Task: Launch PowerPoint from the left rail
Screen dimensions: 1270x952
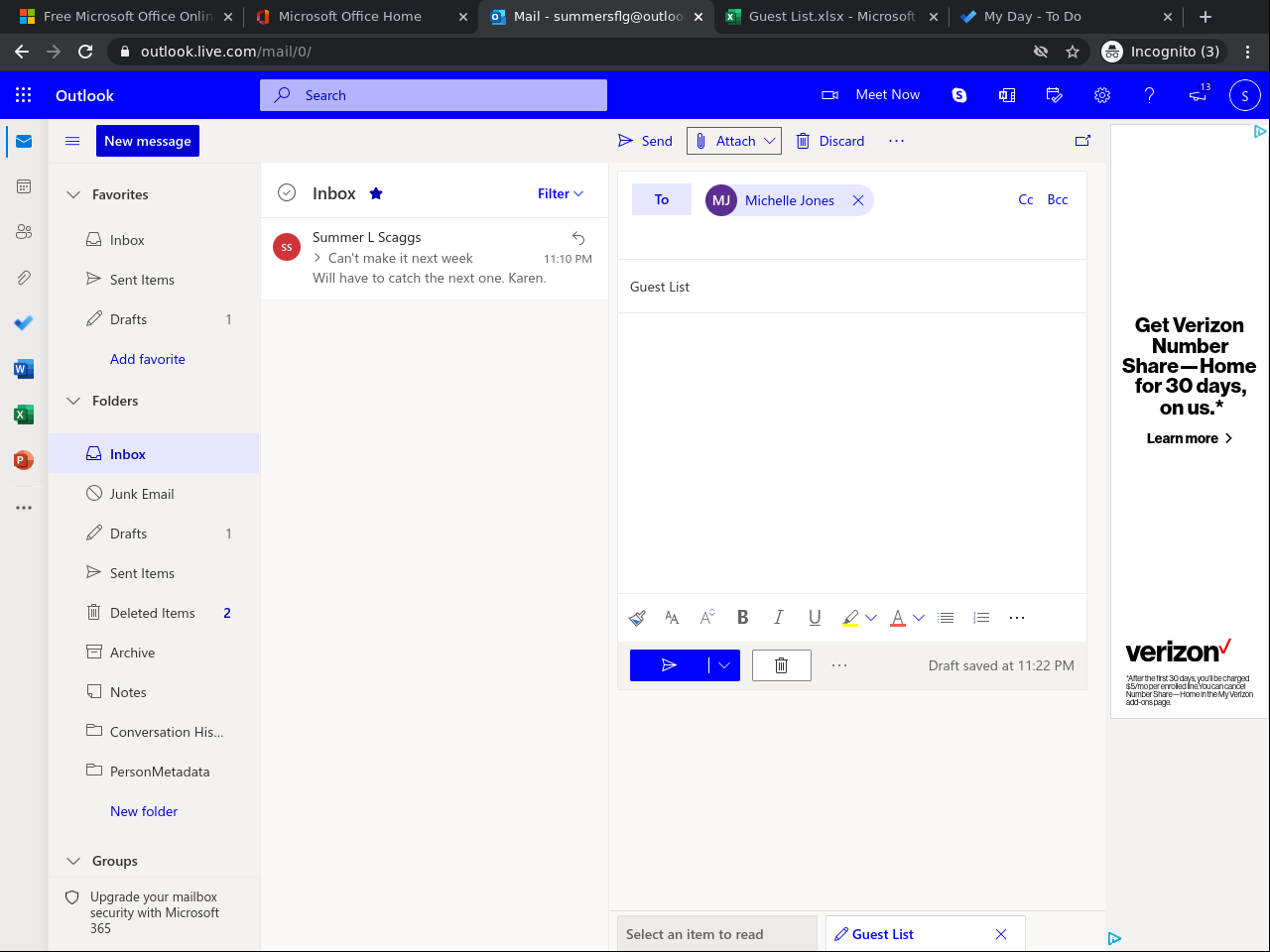Action: pyautogui.click(x=24, y=460)
